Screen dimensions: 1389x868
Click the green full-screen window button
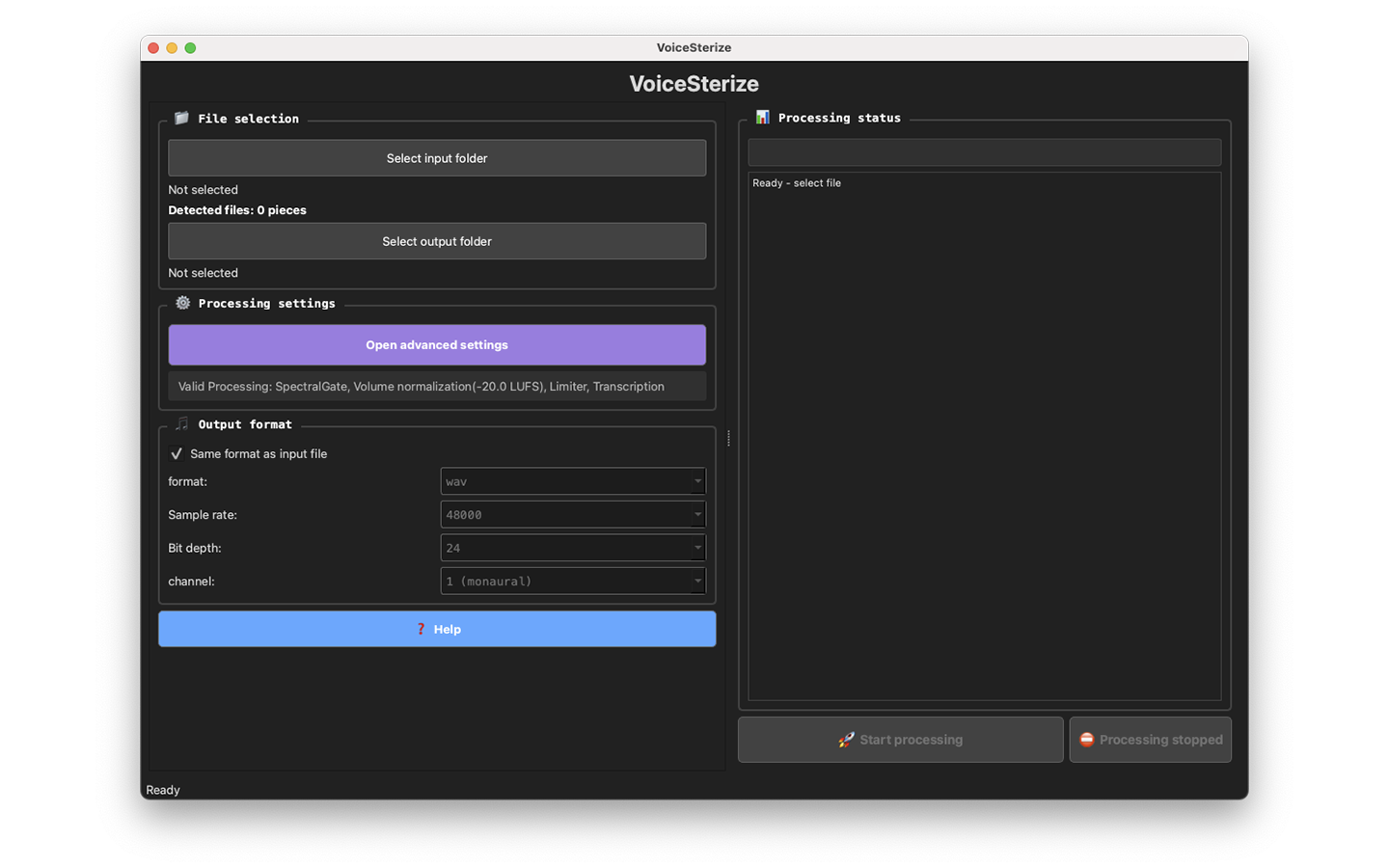pos(190,48)
